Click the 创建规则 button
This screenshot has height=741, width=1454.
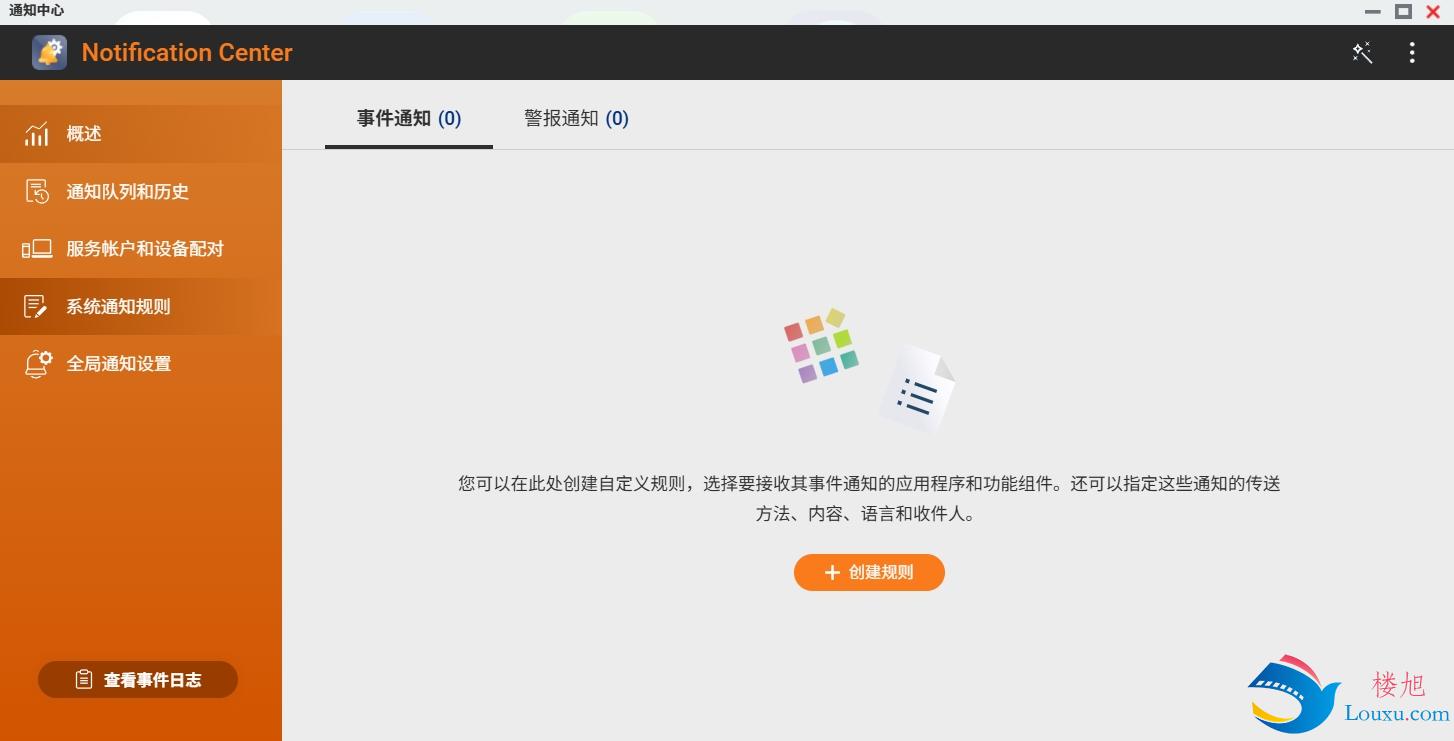pos(869,573)
